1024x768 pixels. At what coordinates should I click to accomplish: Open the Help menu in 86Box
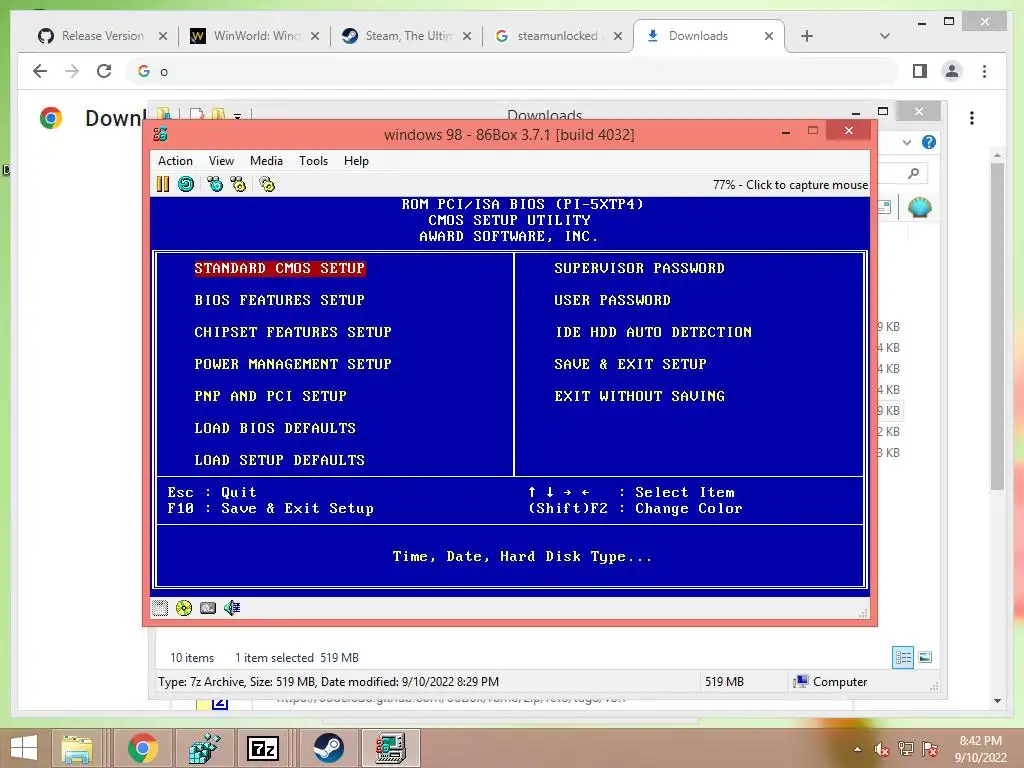(356, 161)
